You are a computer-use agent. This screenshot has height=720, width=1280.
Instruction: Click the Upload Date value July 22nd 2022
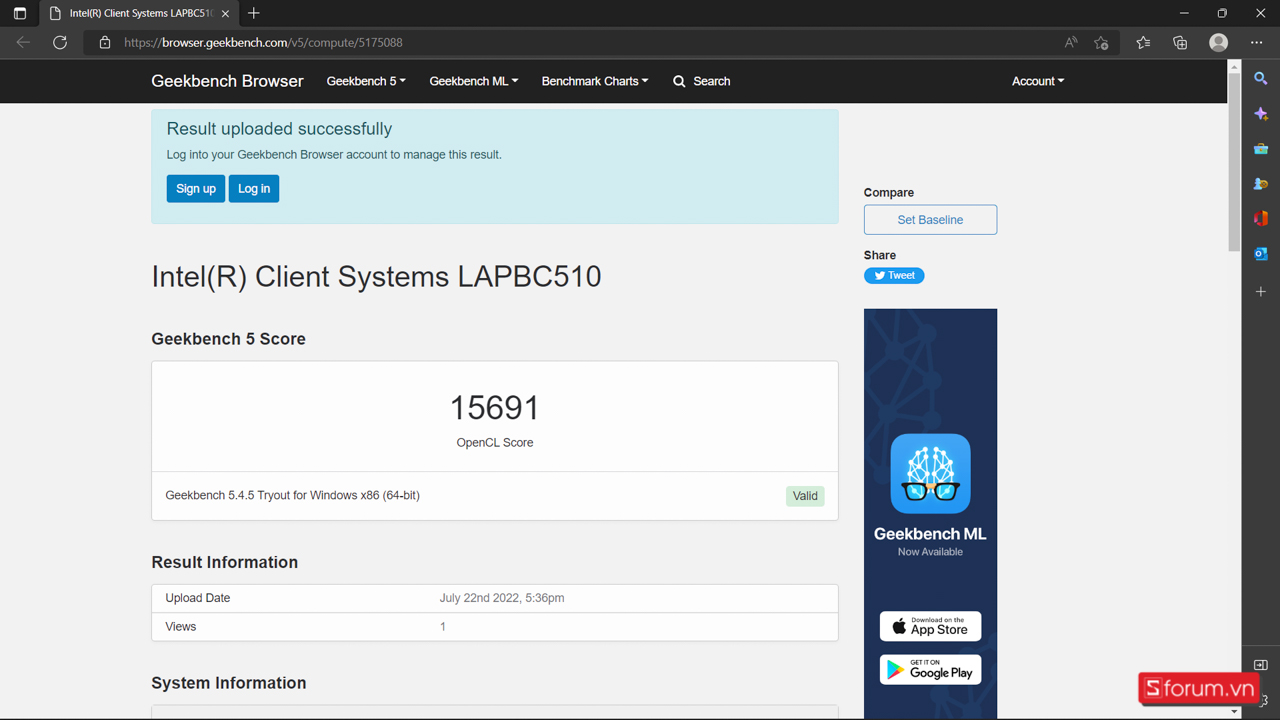click(502, 598)
